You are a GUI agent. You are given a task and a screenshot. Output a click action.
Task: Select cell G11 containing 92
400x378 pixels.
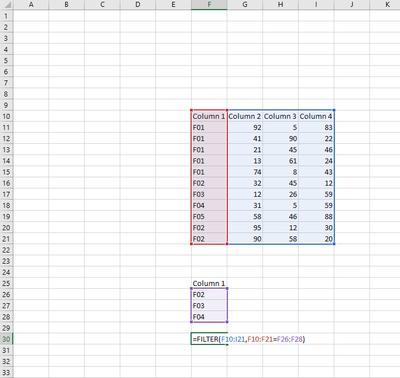pyautogui.click(x=245, y=128)
